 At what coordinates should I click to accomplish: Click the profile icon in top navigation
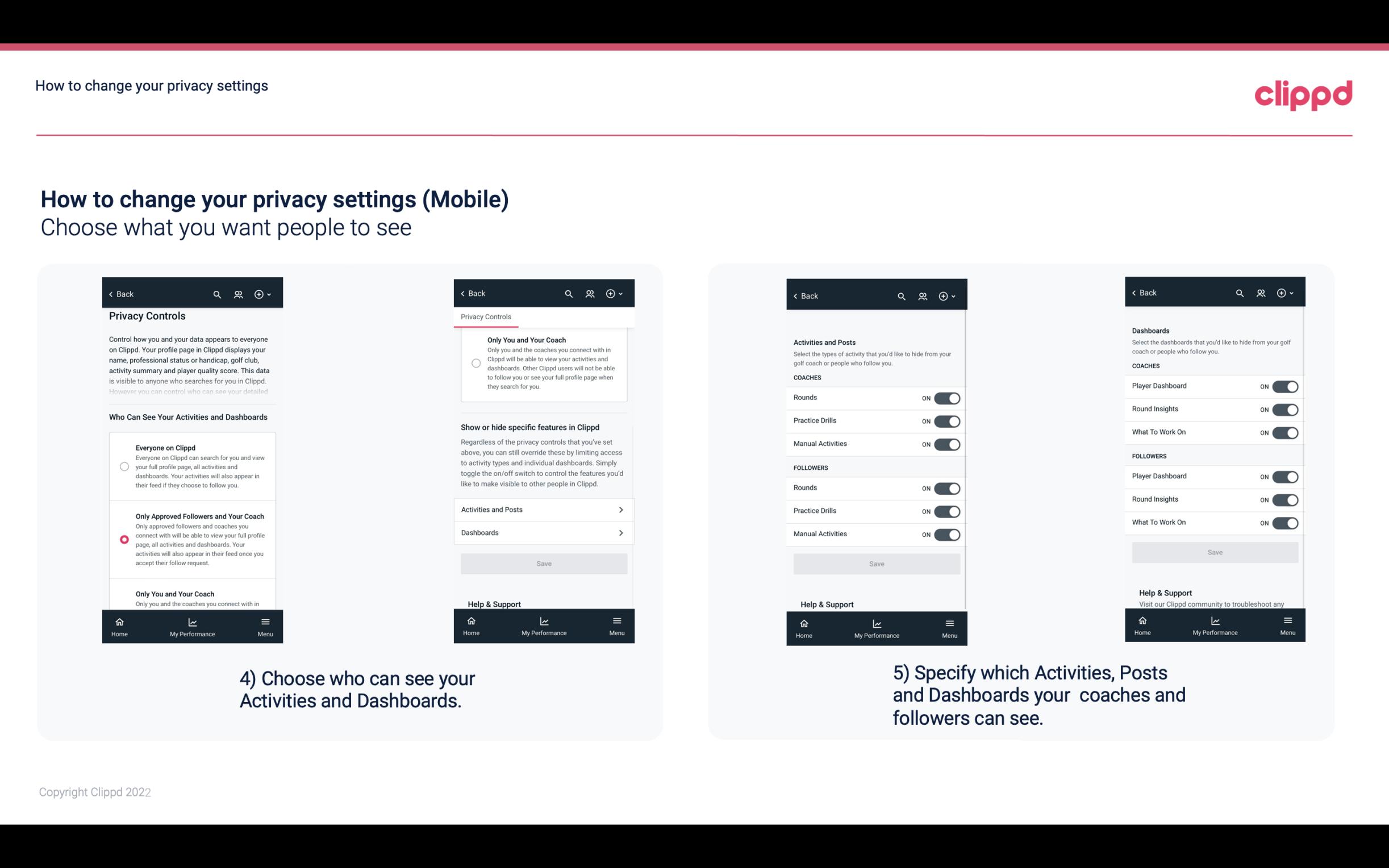237,294
